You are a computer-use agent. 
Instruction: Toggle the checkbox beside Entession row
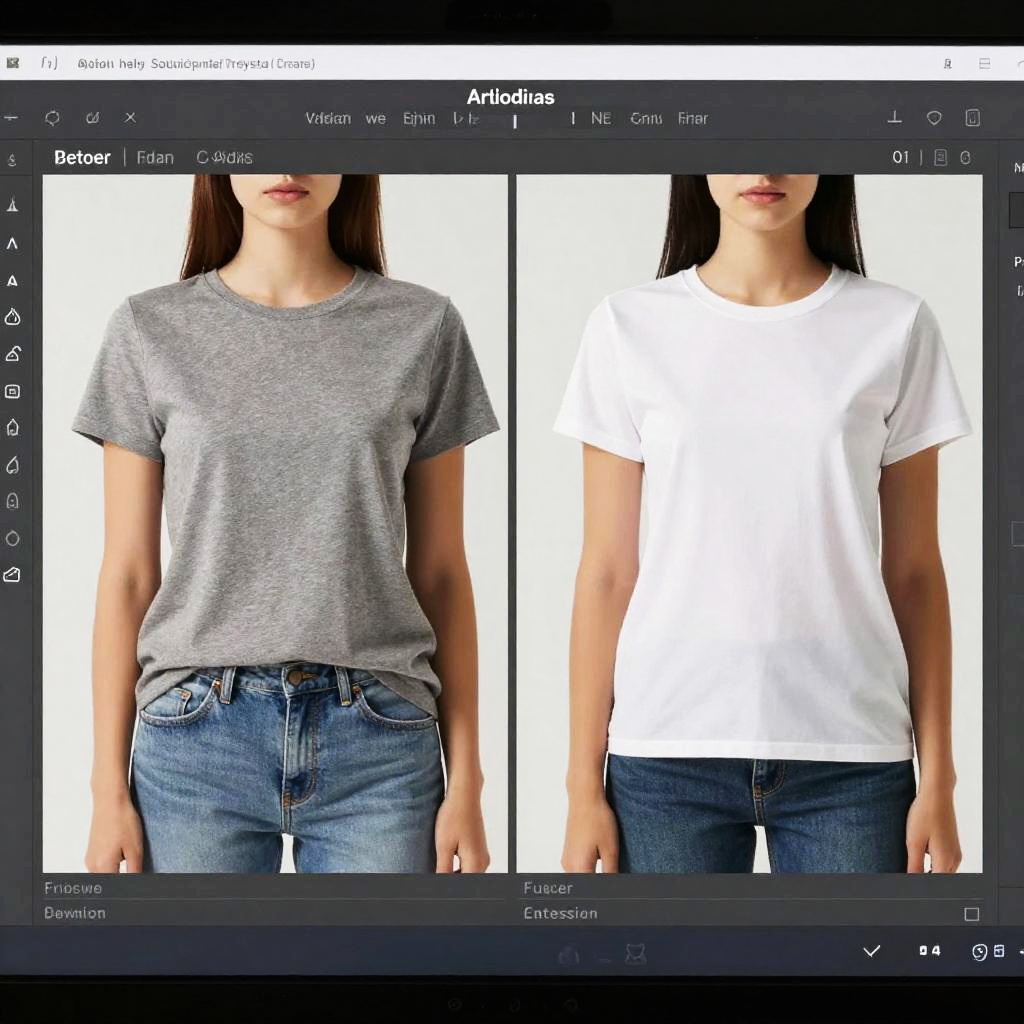(x=971, y=914)
